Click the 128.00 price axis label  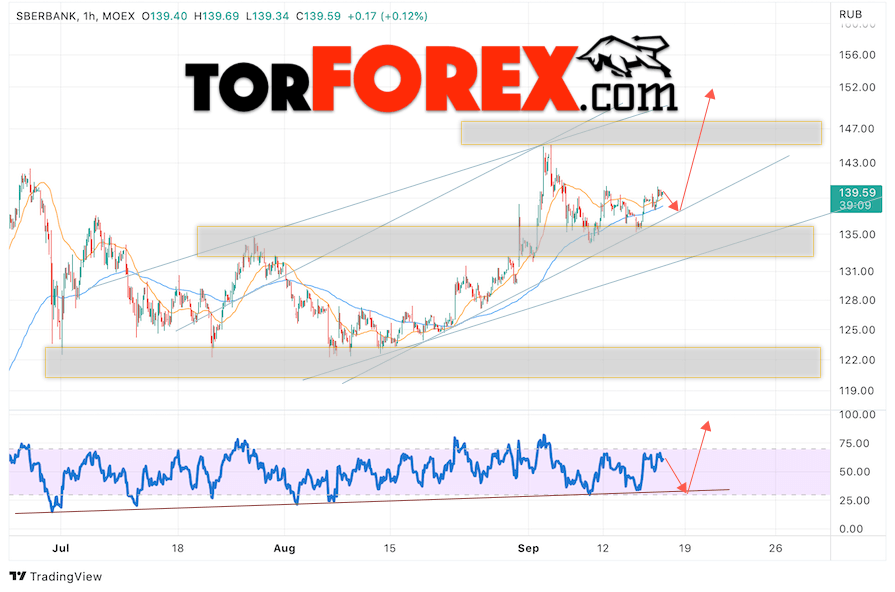[857, 300]
